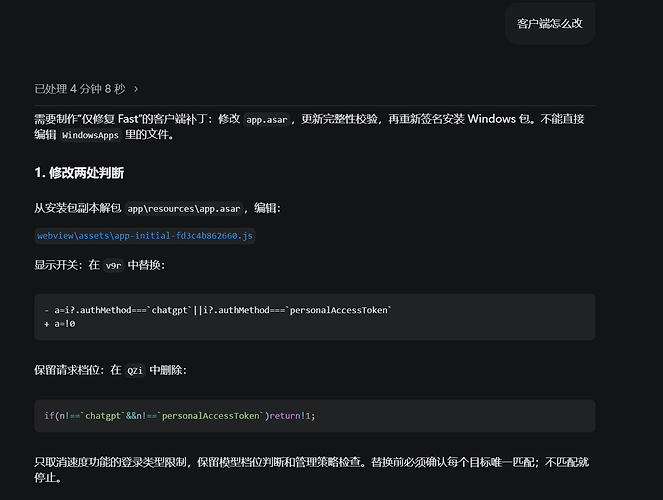The width and height of the screenshot is (663, 500).
Task: Click the text '显示开关：在'
Action: click(x=67, y=265)
